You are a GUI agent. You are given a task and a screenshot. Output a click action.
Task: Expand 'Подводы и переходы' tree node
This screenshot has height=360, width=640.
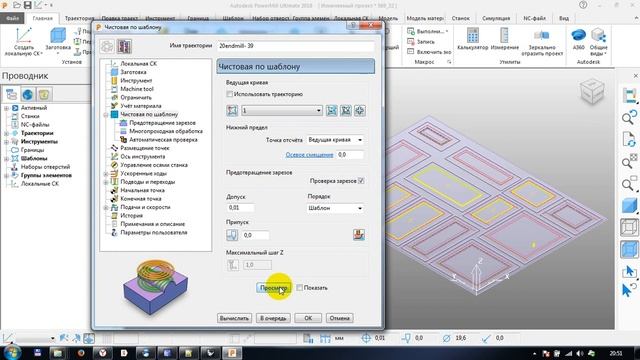coord(106,182)
